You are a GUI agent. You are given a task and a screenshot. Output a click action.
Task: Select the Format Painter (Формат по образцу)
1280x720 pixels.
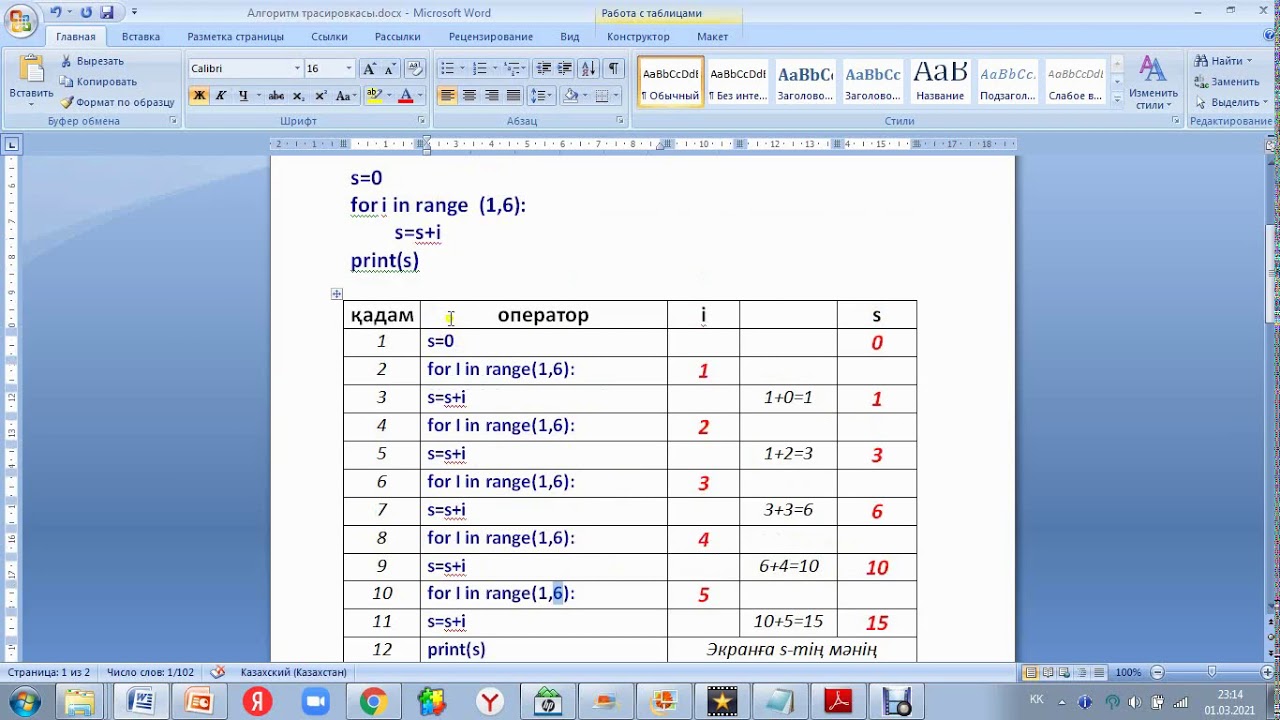(x=117, y=102)
